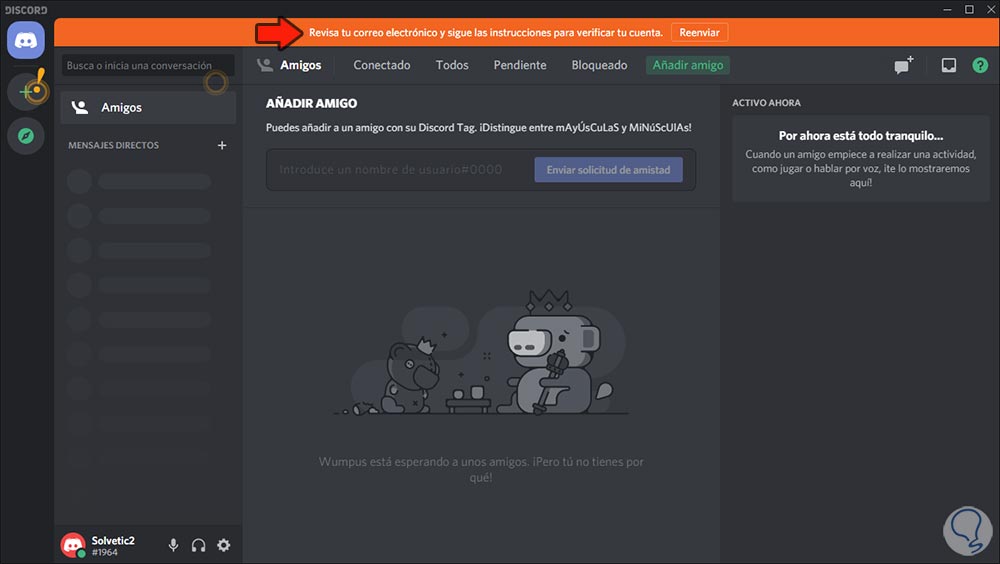Create a new group DM icon

[903, 65]
